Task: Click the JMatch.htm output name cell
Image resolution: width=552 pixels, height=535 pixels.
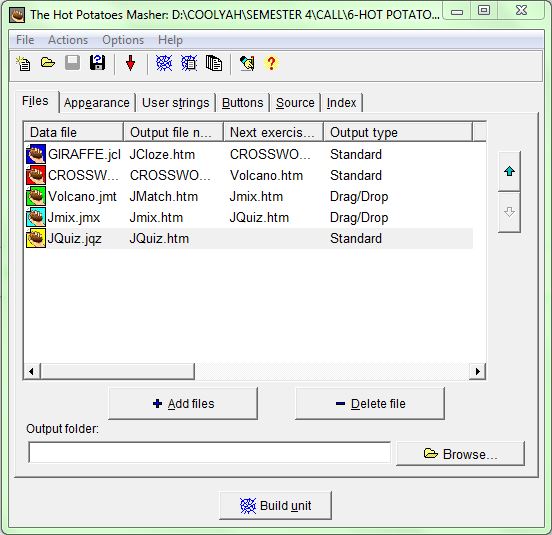Action: 164,196
